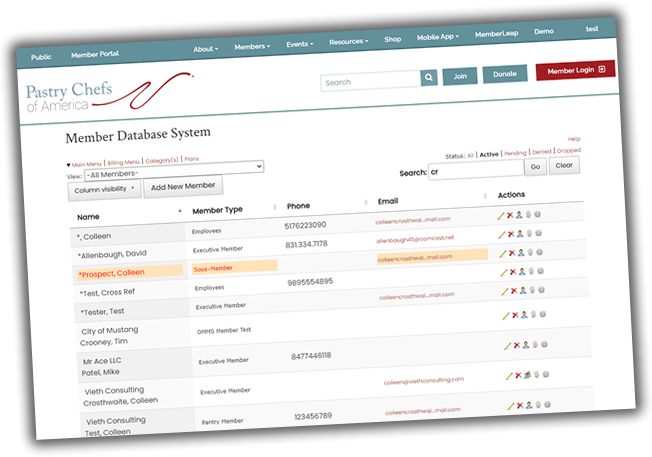Edit Test, Cross Ref using pencil icon
Screen dimensions: 652x457
504,273
